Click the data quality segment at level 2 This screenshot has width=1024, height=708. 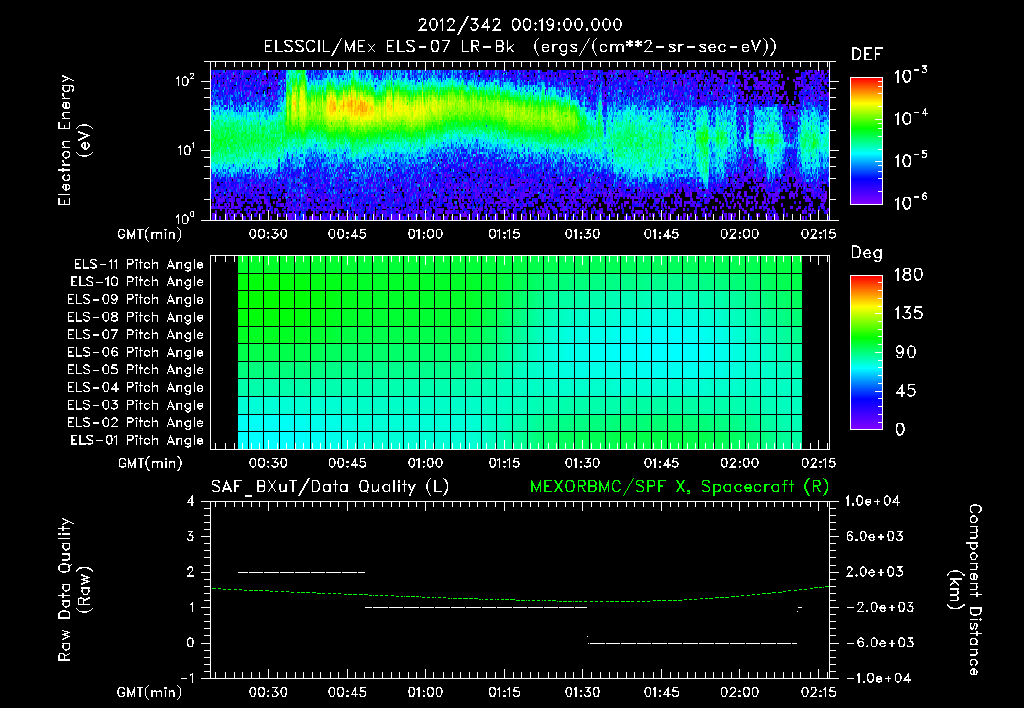click(x=302, y=572)
